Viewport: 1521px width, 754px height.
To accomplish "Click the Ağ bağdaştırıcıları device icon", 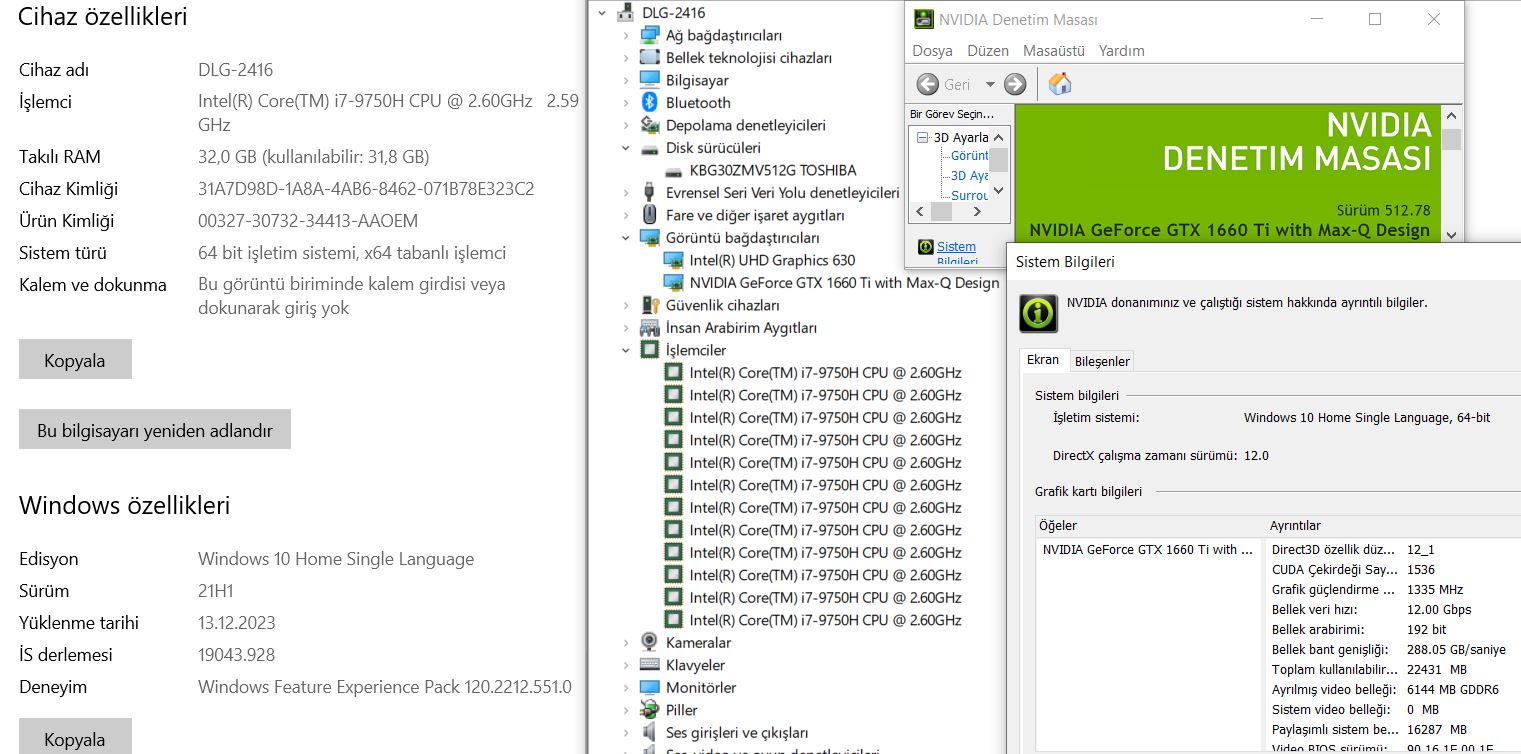I will coord(650,36).
